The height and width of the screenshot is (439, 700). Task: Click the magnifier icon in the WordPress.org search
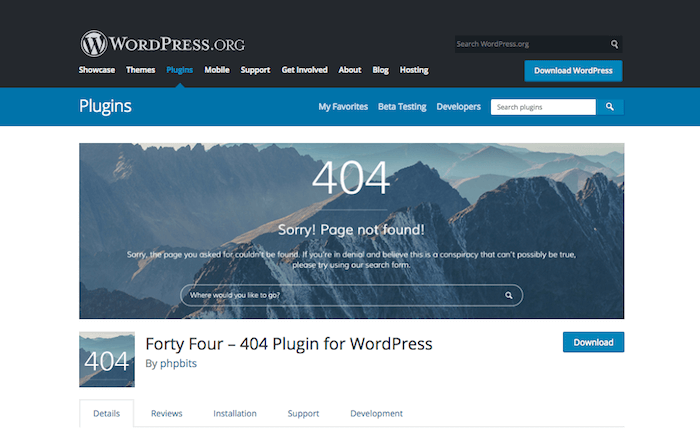coord(614,44)
